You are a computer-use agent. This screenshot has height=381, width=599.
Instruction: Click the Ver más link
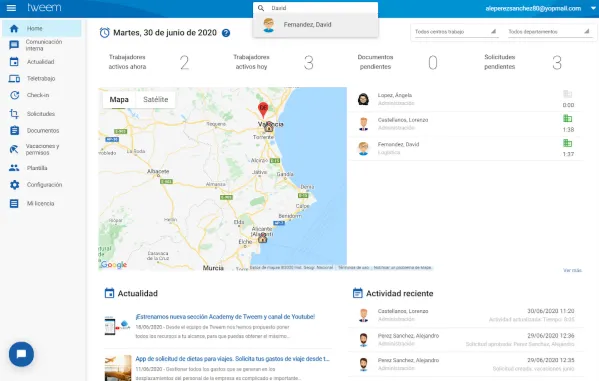[572, 270]
